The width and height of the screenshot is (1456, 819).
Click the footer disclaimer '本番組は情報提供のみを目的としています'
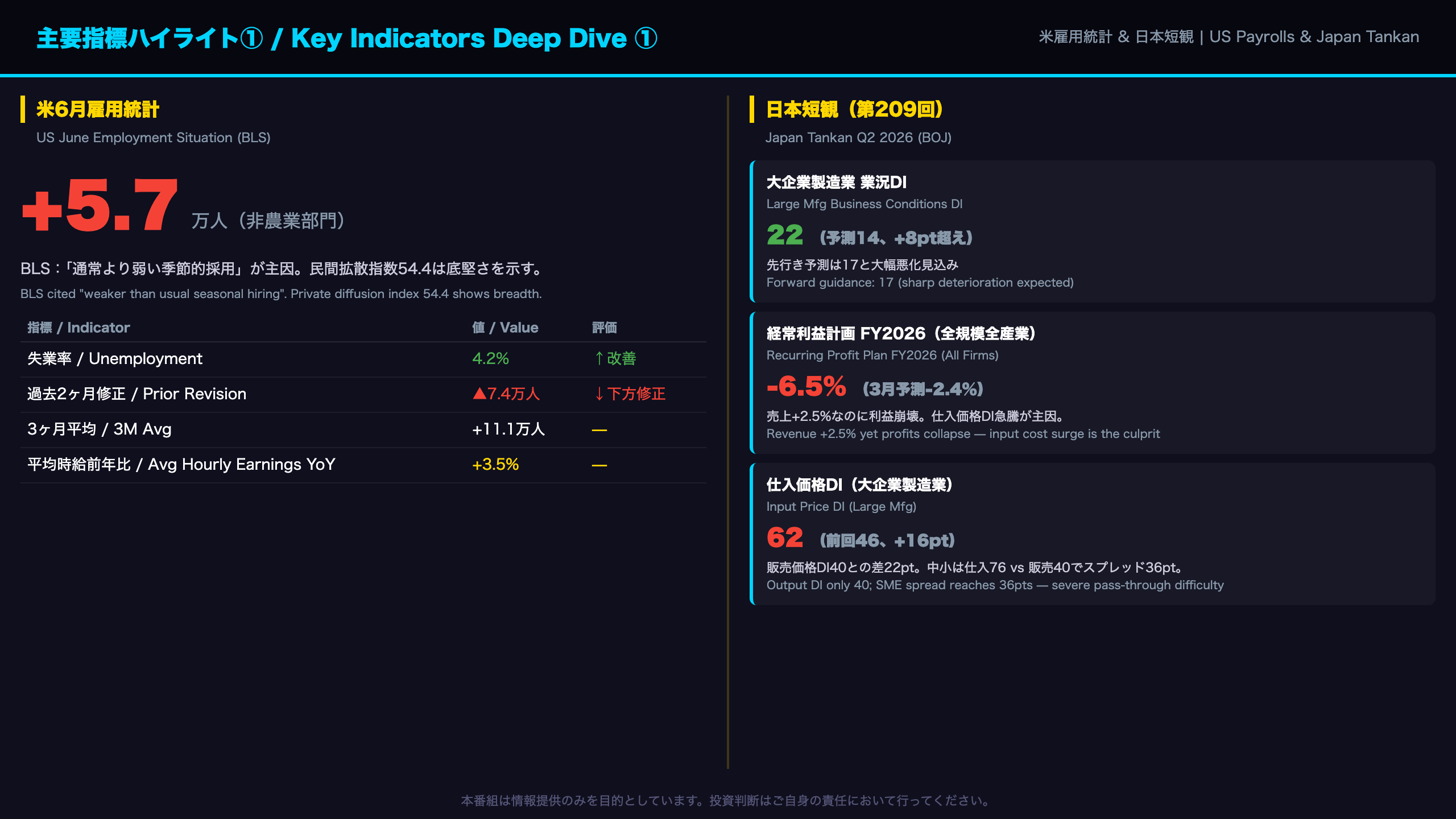(580, 801)
